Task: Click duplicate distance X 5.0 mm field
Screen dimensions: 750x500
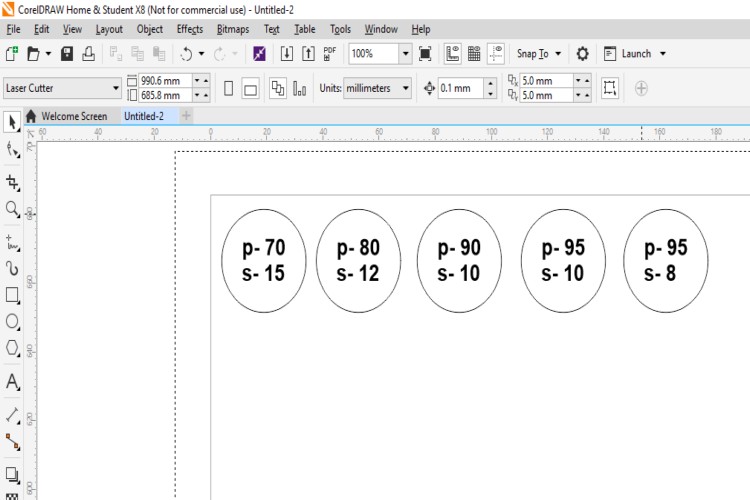Action: [x=546, y=81]
